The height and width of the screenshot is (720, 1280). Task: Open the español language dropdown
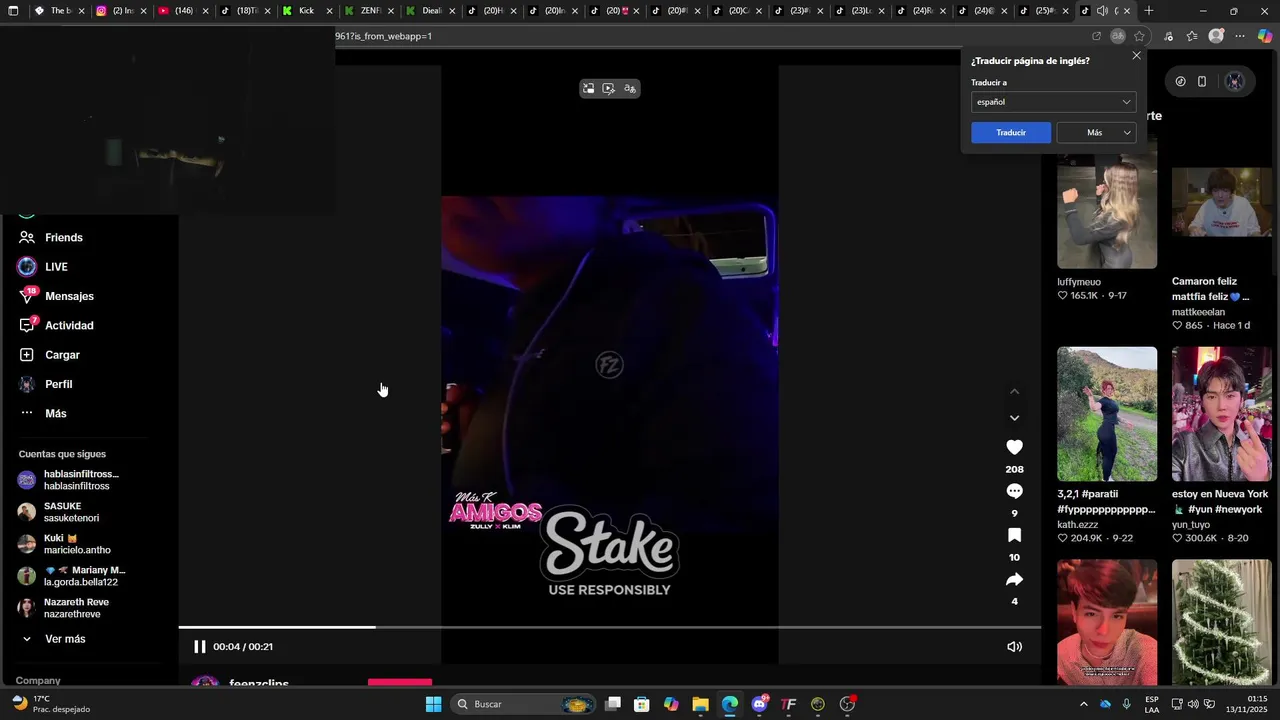(1053, 102)
